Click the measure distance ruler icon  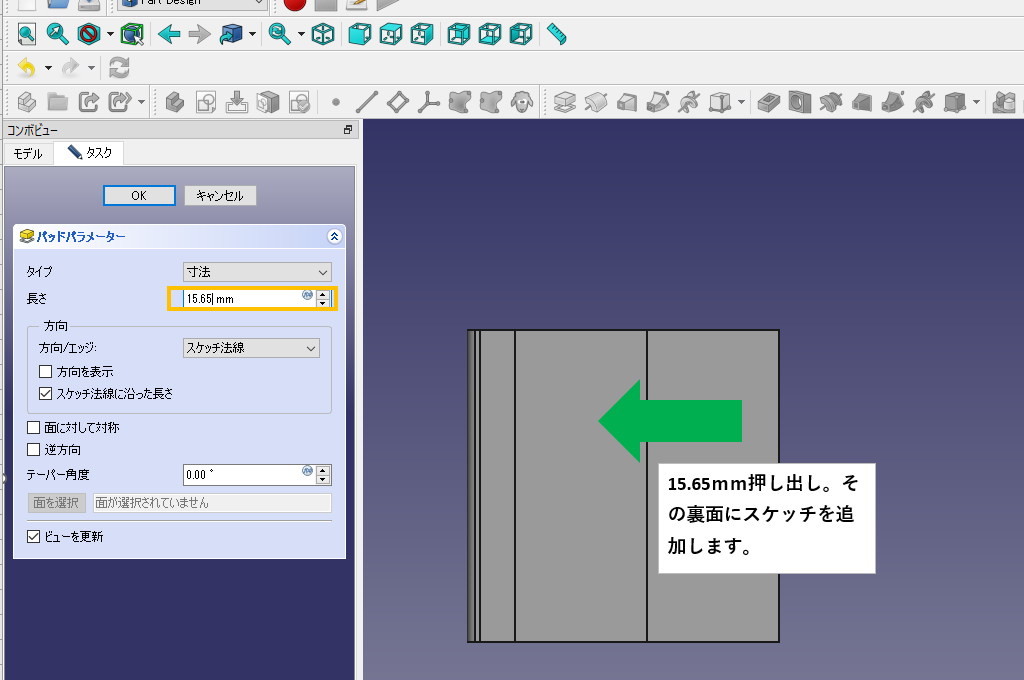coord(557,34)
